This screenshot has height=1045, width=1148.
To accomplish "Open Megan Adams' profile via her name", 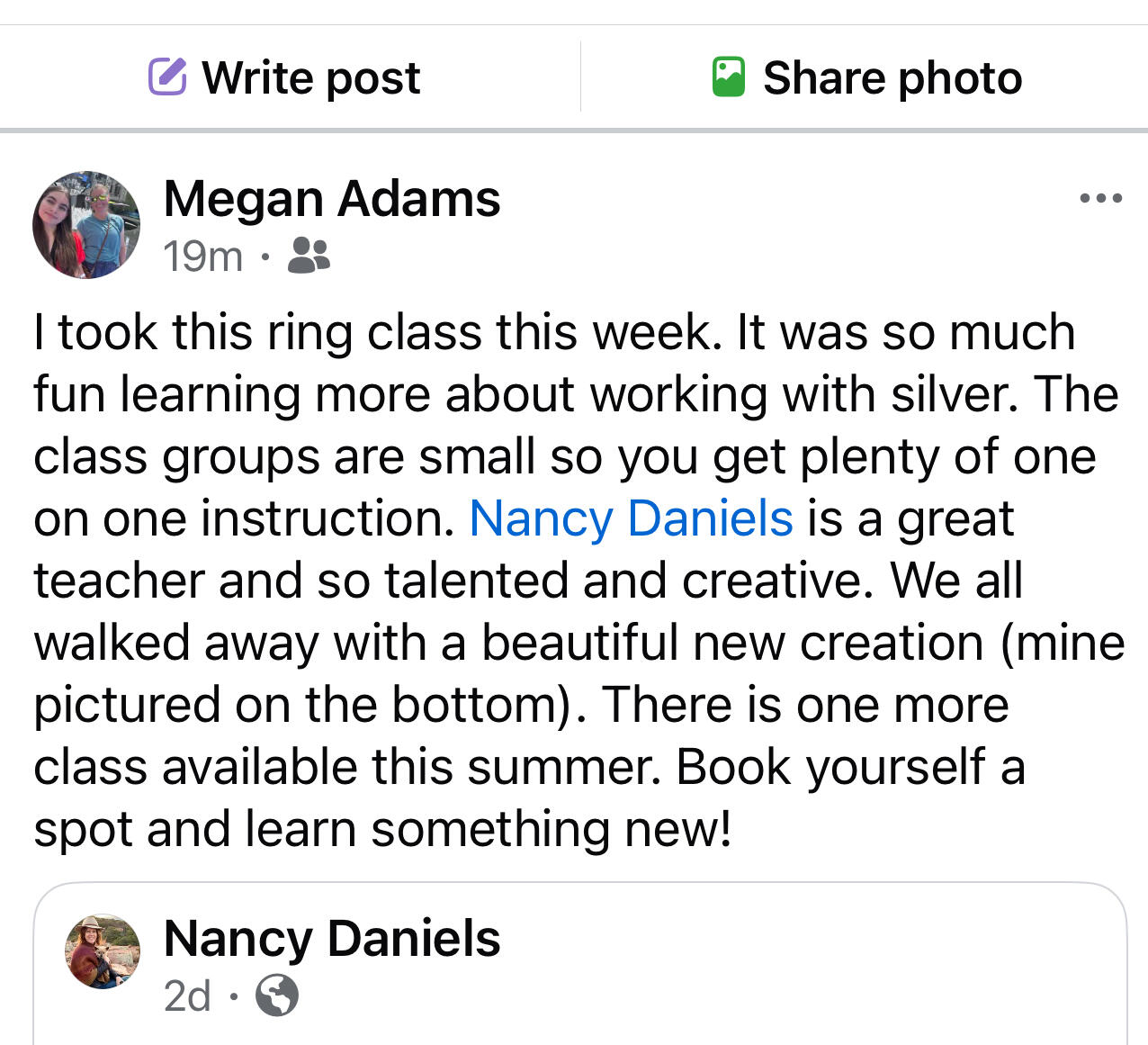I will [x=331, y=198].
